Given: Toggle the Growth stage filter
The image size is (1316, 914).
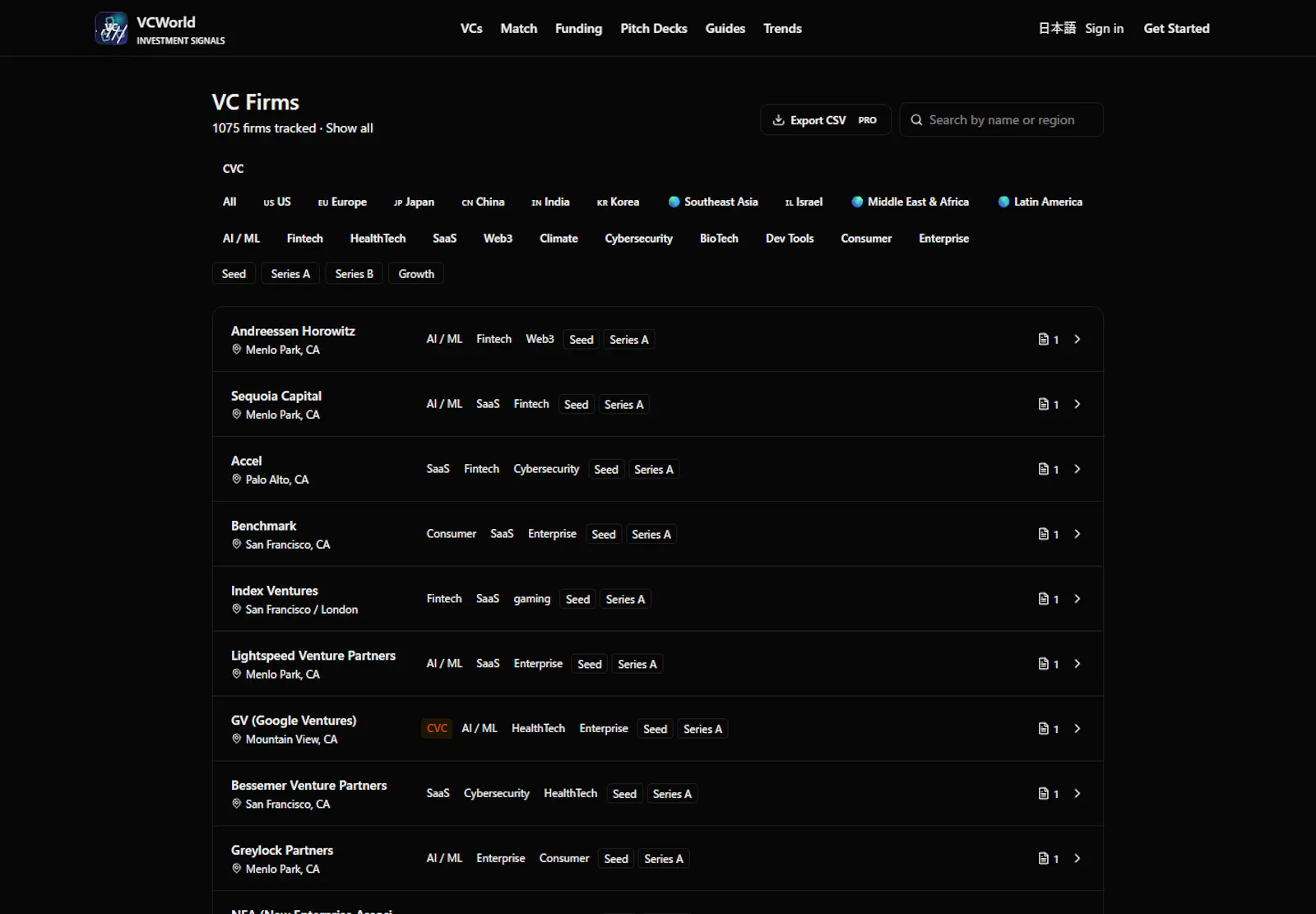Looking at the screenshot, I should [416, 274].
